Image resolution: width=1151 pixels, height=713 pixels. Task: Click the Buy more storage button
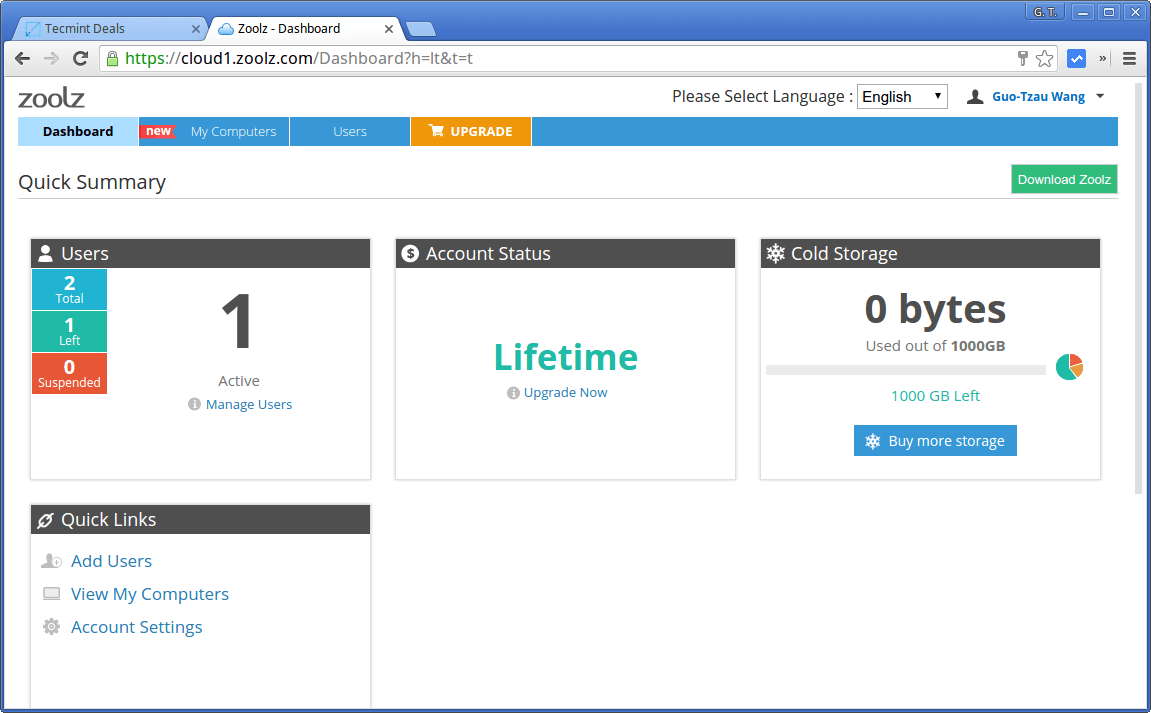pyautogui.click(x=935, y=440)
